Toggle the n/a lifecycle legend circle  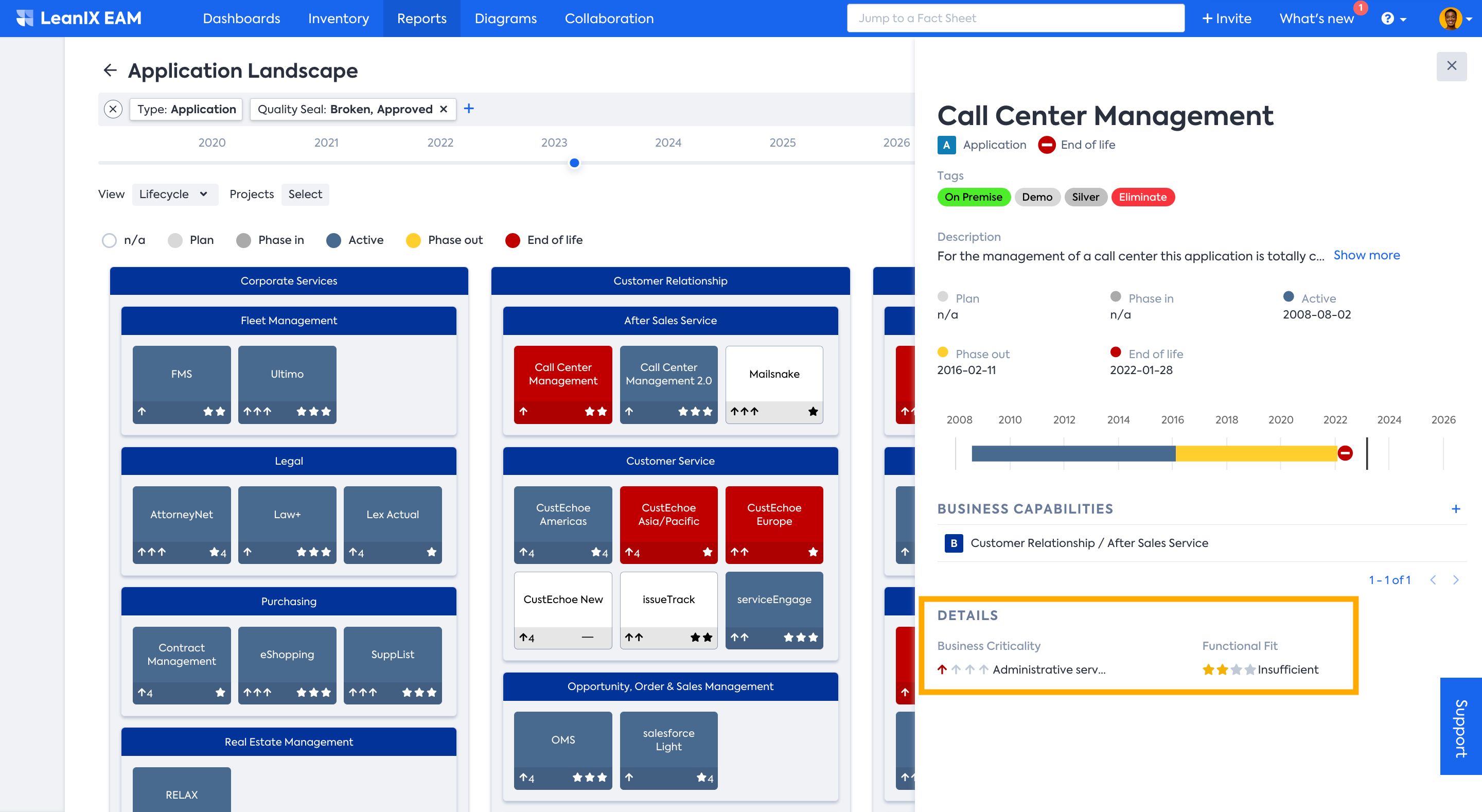[109, 240]
